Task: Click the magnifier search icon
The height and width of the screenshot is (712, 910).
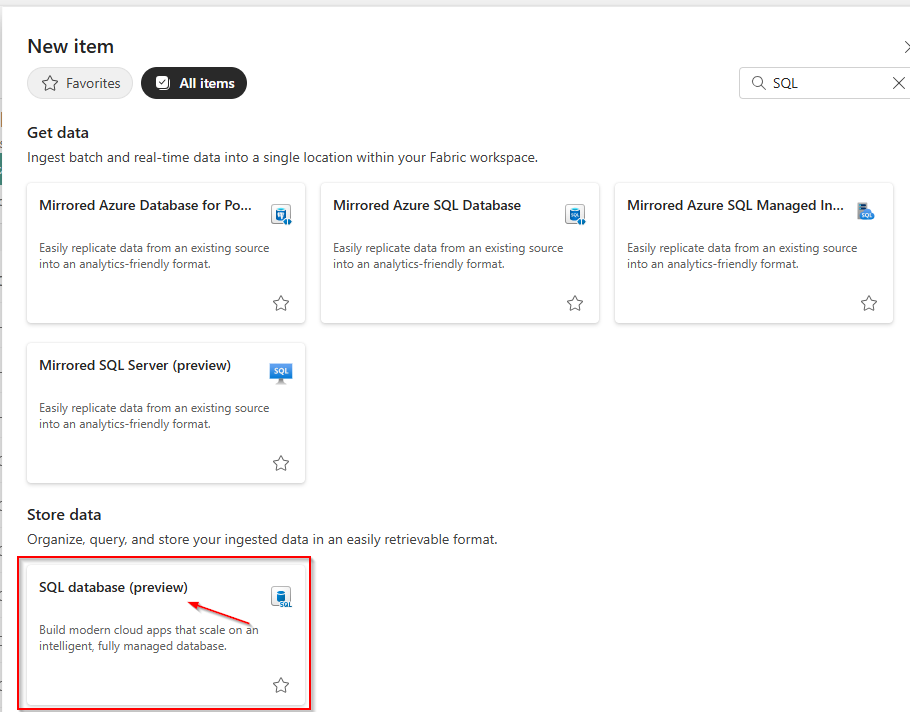Action: 758,83
